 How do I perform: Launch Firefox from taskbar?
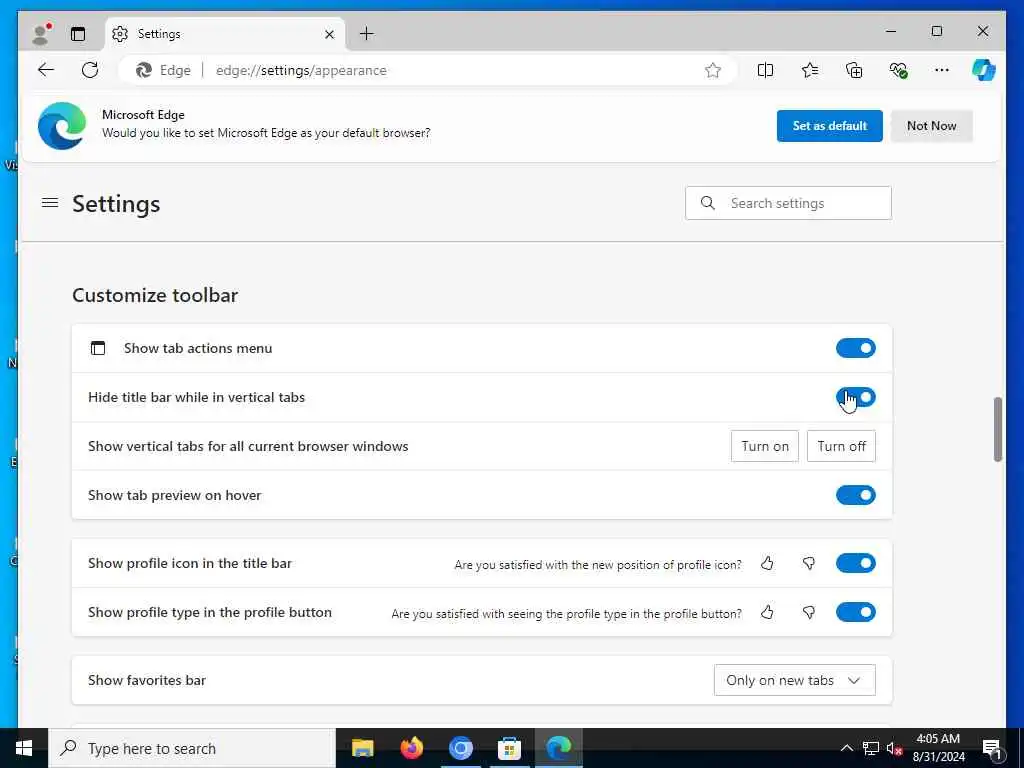[411, 748]
